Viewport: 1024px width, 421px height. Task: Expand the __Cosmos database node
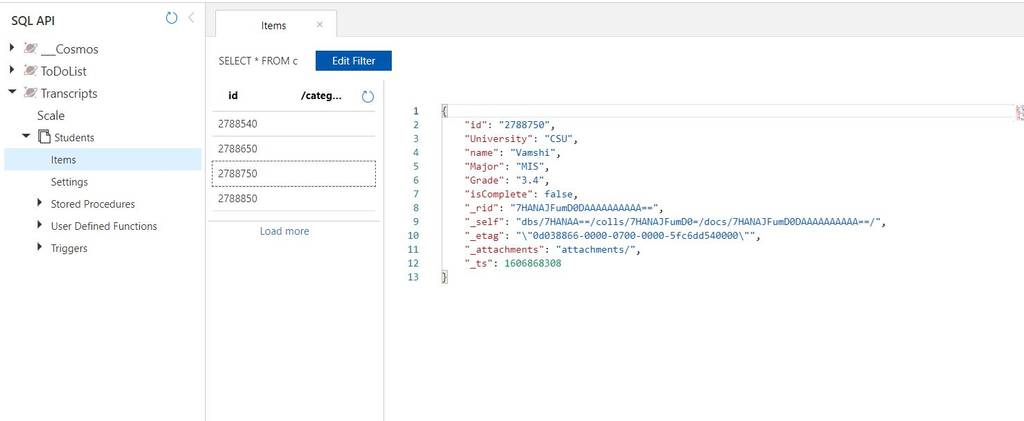point(12,48)
